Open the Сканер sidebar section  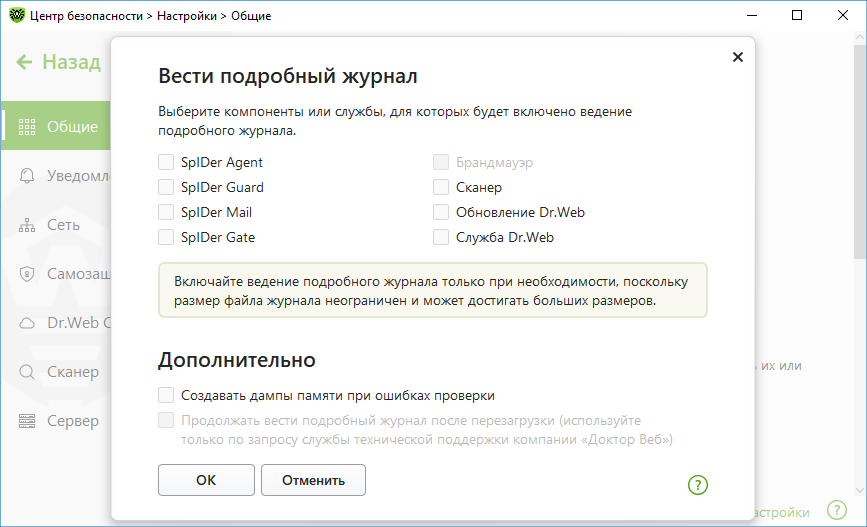(73, 372)
